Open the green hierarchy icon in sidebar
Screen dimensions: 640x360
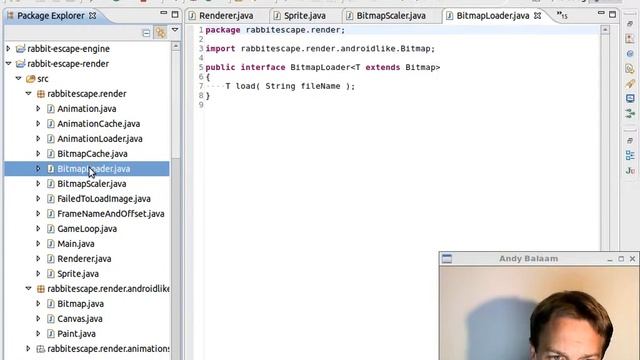pyautogui.click(x=630, y=113)
